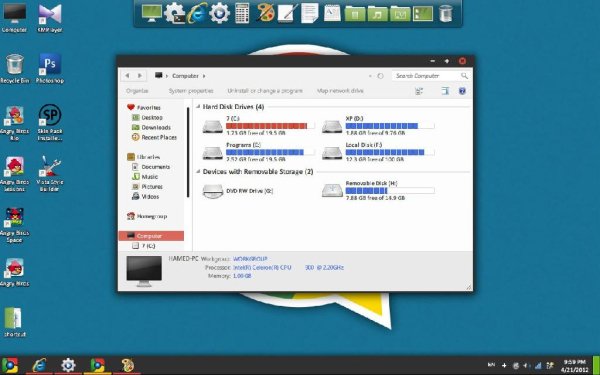This screenshot has height=375, width=600.
Task: Select Homegroup in the navigation pane
Action: 147,216
